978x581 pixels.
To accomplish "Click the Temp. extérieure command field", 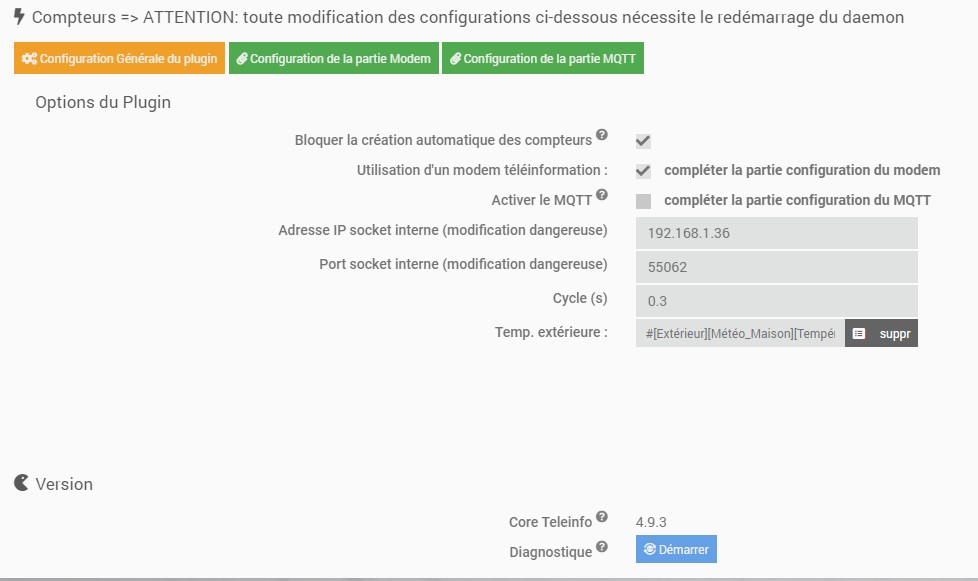I will point(740,334).
